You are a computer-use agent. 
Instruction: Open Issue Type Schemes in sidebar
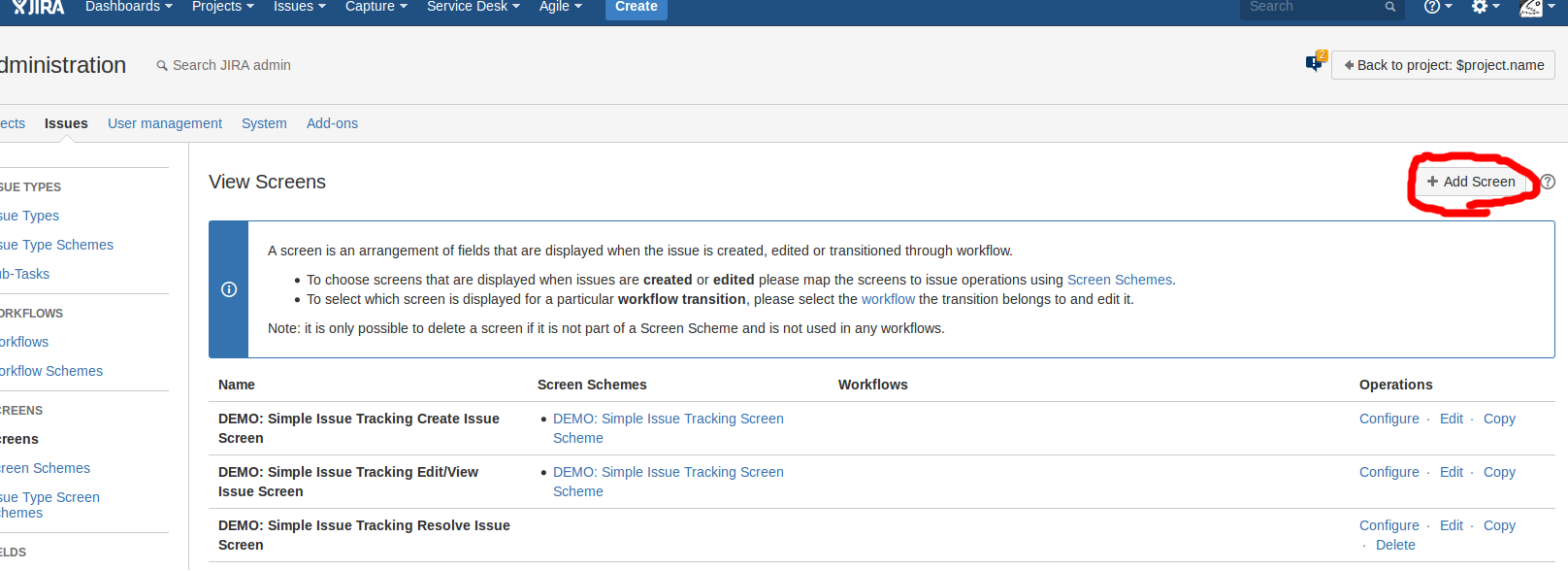point(56,245)
